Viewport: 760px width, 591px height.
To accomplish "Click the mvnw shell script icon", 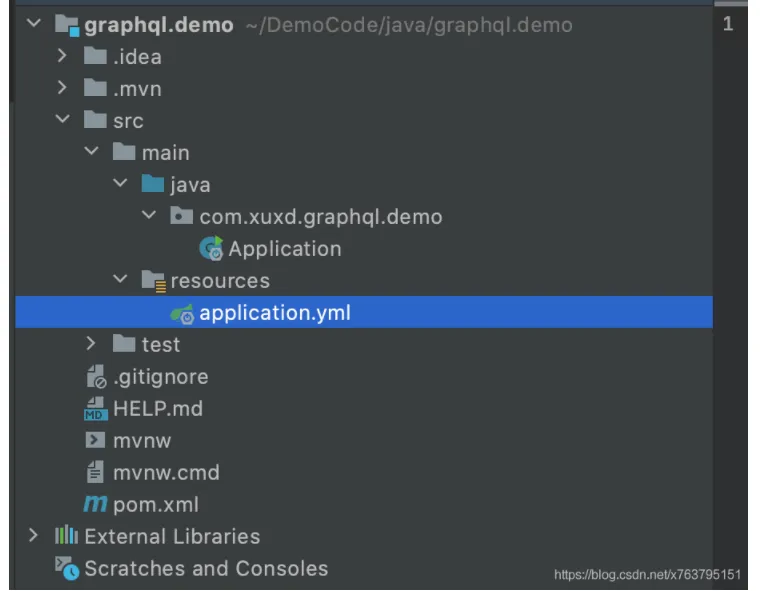I will coord(96,441).
